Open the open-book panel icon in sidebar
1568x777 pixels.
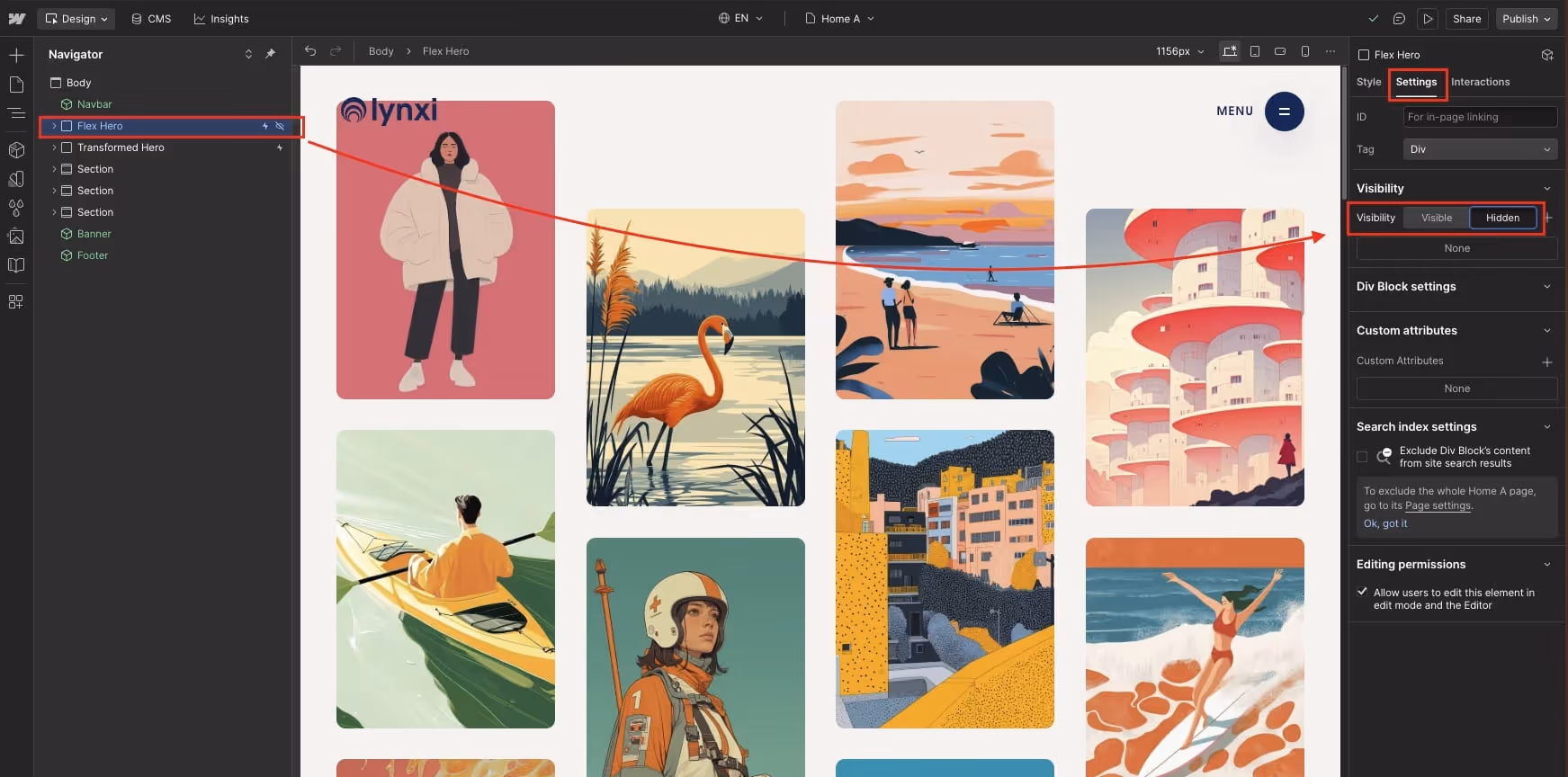[x=16, y=265]
